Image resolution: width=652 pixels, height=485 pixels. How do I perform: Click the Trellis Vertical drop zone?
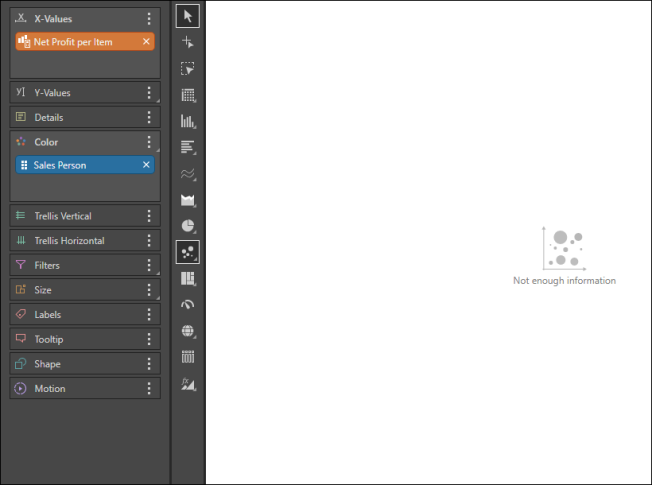[x=80, y=216]
